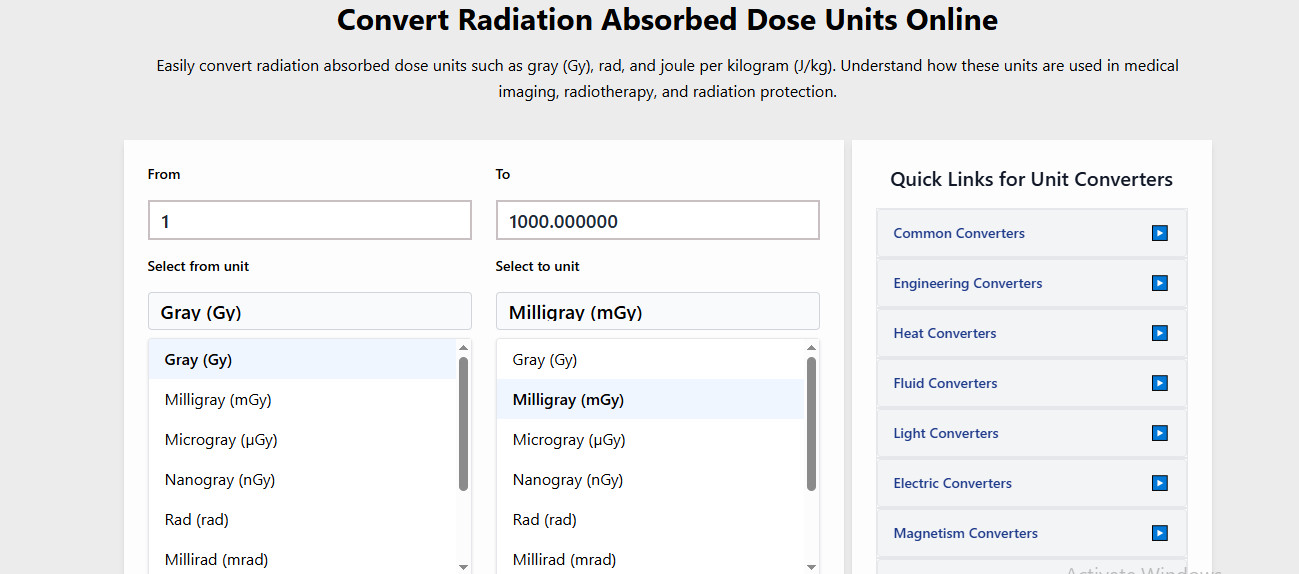Click the To result field showing 1000.000000
Screen dimensions: 1299x574
657,221
